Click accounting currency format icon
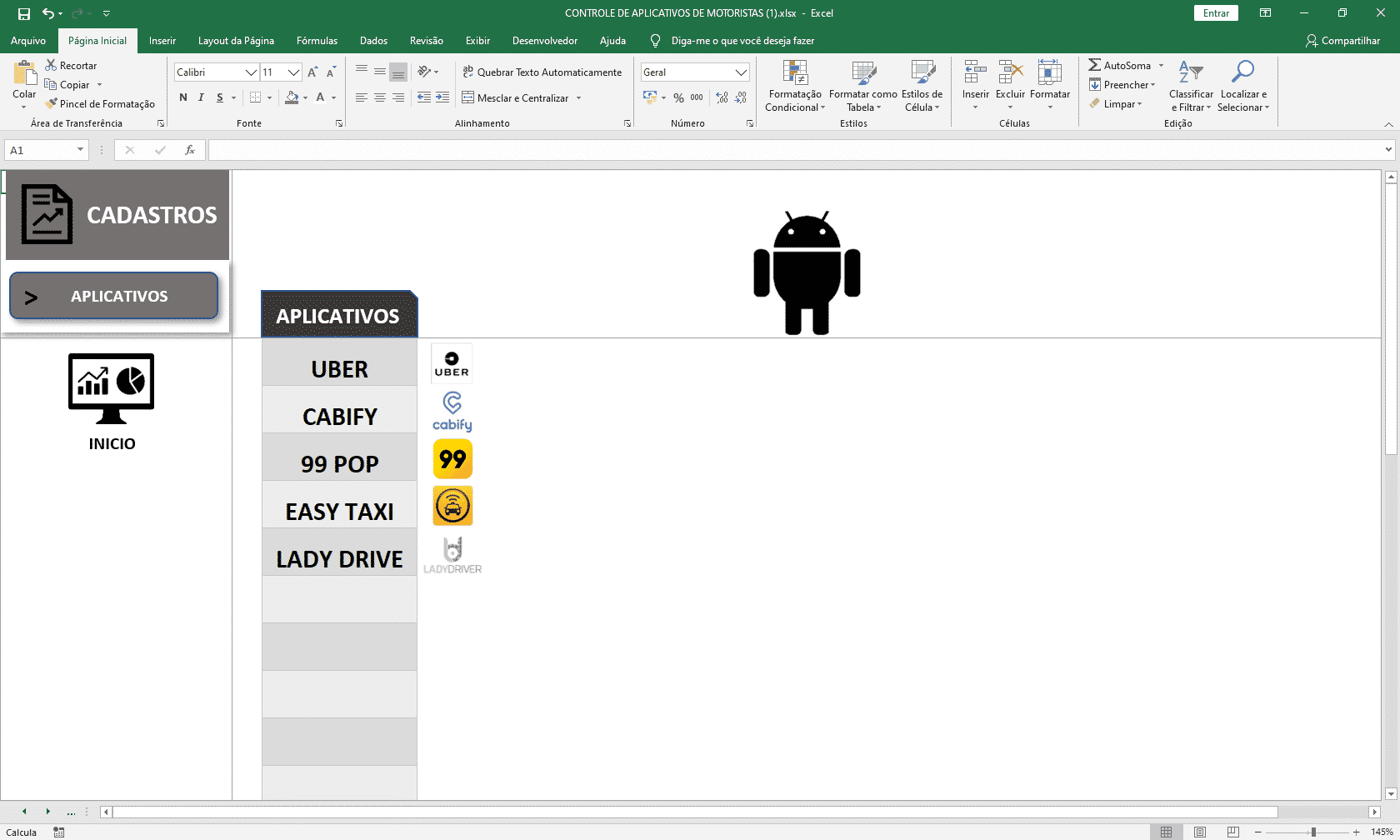Viewport: 1400px width, 840px height. (650, 97)
